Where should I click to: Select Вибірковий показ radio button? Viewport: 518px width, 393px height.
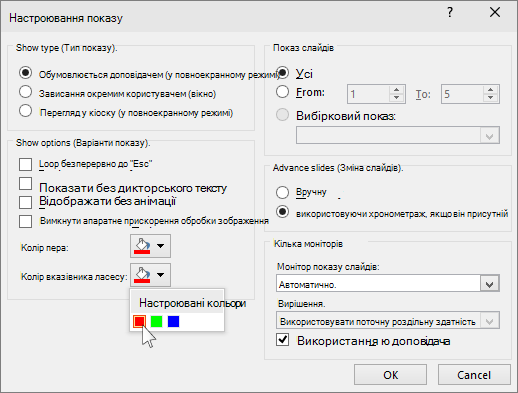coord(282,115)
